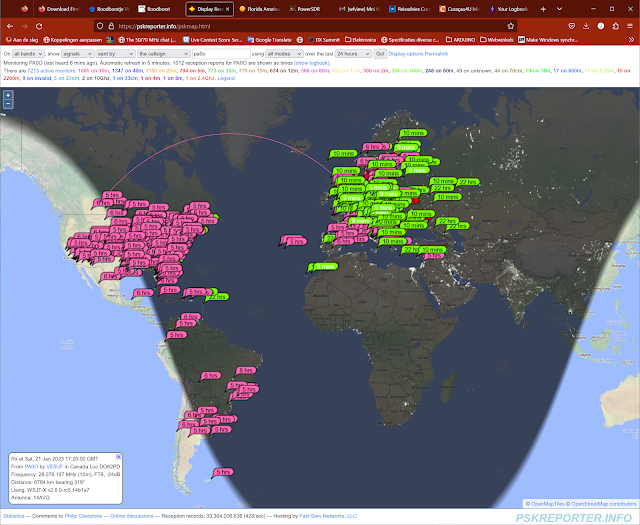Click the 7213 active monitors link
The height and width of the screenshot is (525, 640).
click(51, 71)
